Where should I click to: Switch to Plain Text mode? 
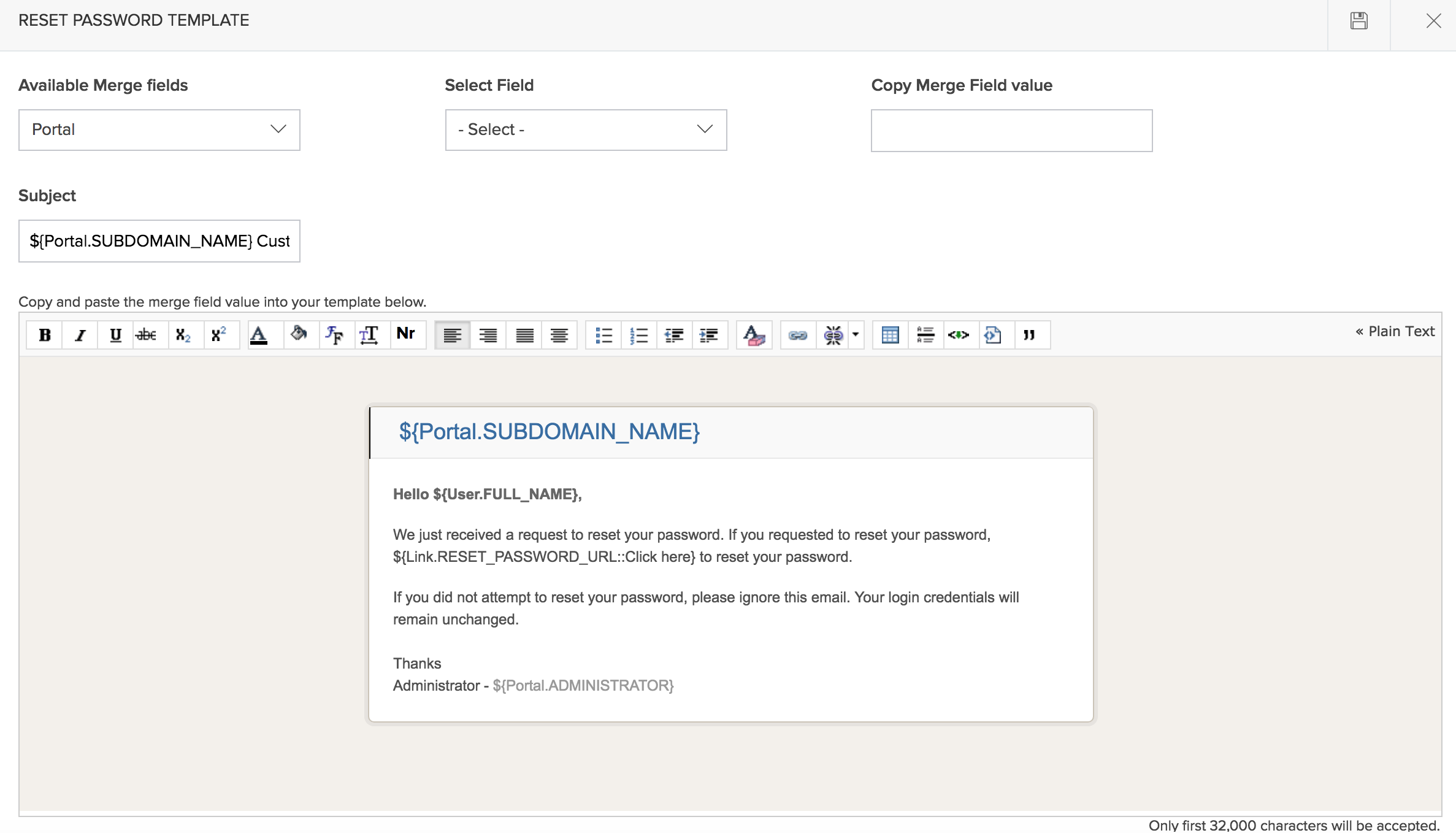tap(1395, 331)
